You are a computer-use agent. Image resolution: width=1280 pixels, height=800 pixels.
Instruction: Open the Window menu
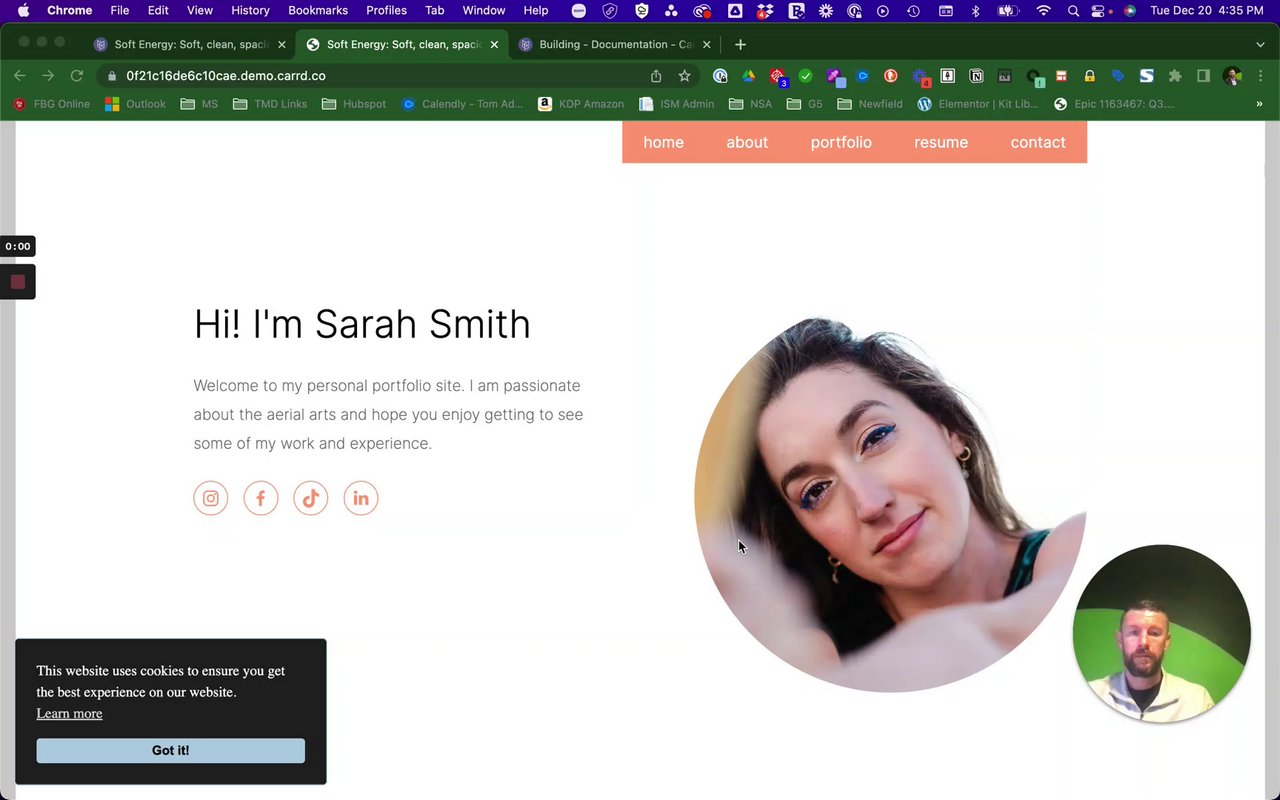(x=483, y=10)
